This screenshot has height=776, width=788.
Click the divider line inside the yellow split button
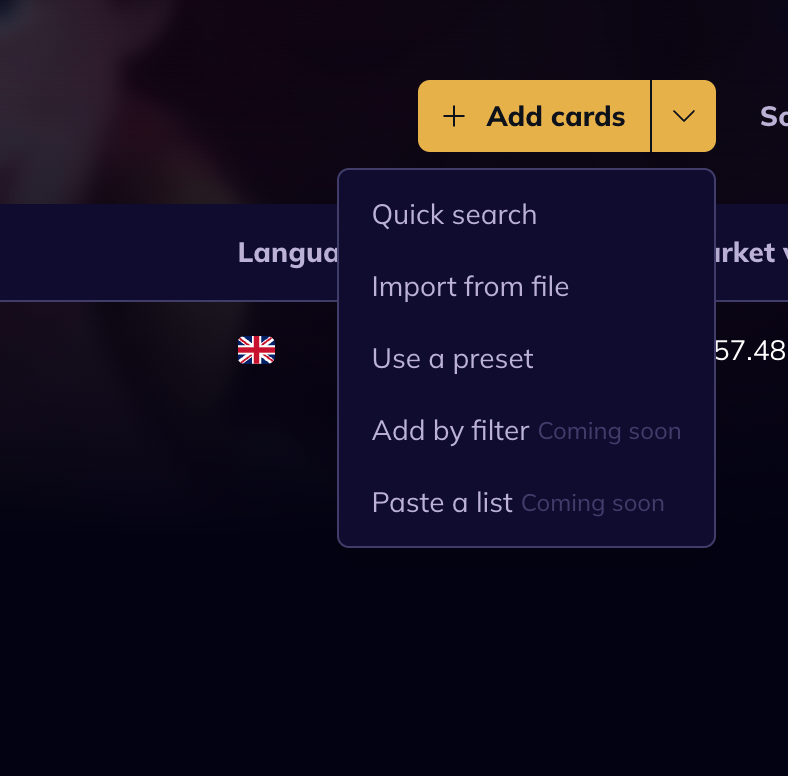click(651, 116)
